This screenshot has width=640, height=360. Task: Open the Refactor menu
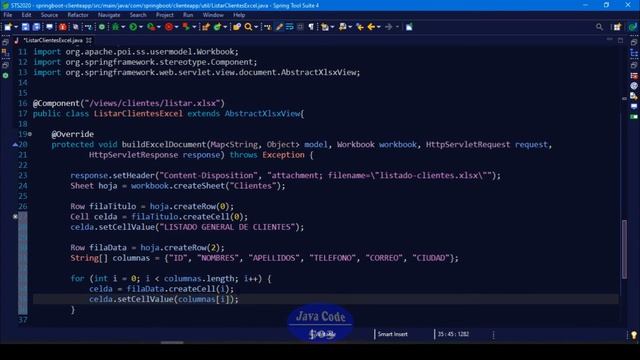[x=78, y=15]
